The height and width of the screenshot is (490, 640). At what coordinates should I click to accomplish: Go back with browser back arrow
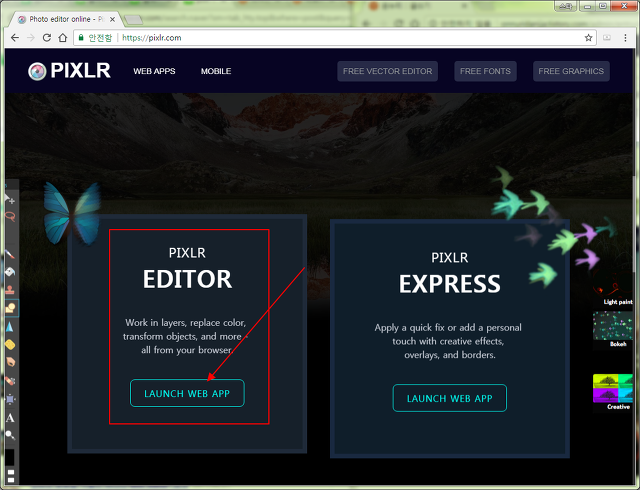[x=15, y=38]
